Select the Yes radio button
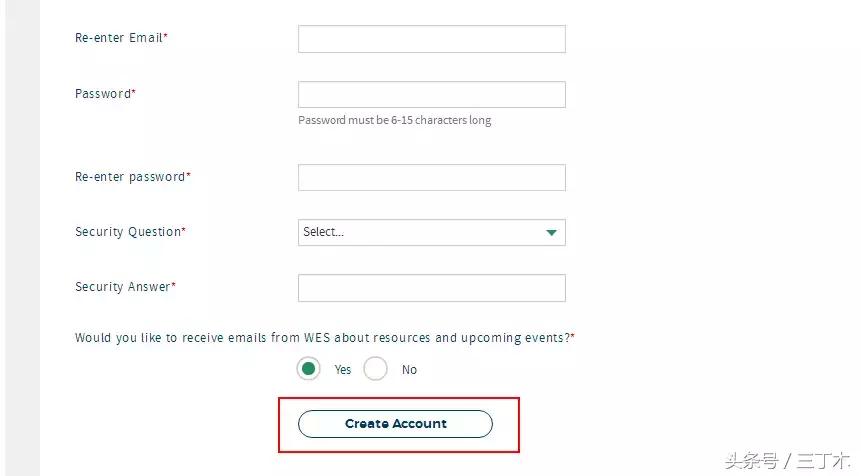 coord(310,369)
